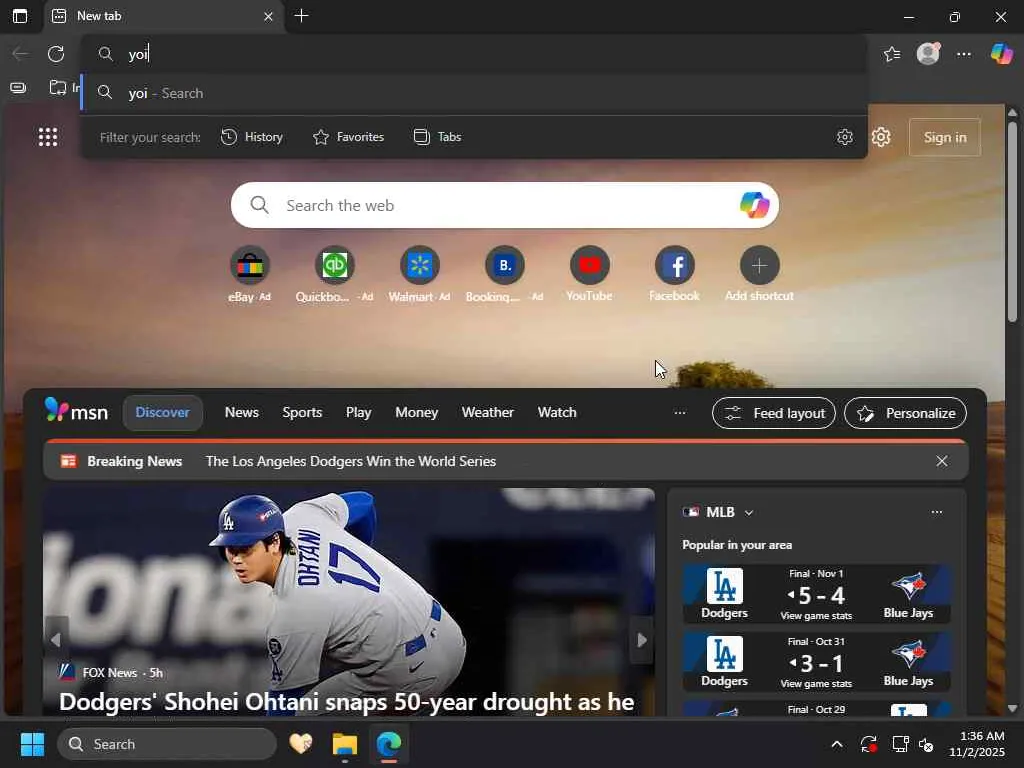
Task: Open Favorites star list icon in toolbar
Action: [892, 54]
